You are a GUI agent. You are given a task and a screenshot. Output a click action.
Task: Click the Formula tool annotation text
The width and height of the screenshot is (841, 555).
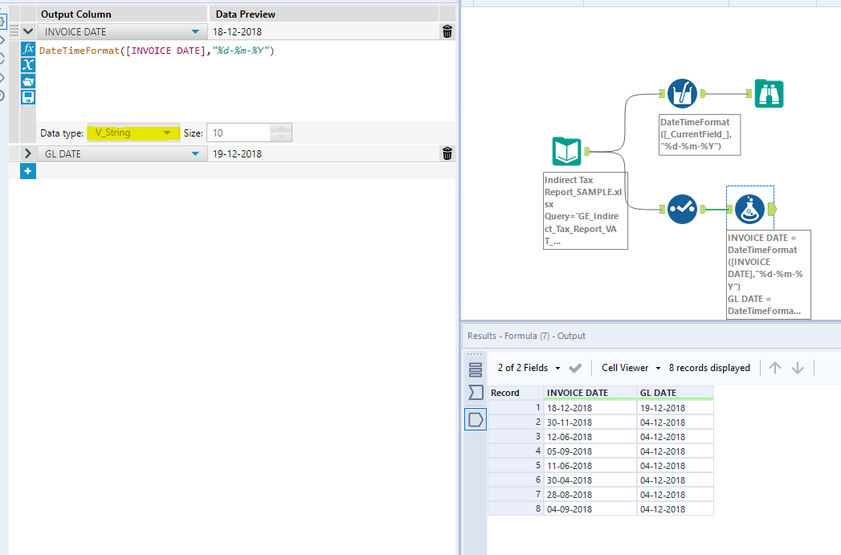coord(768,274)
